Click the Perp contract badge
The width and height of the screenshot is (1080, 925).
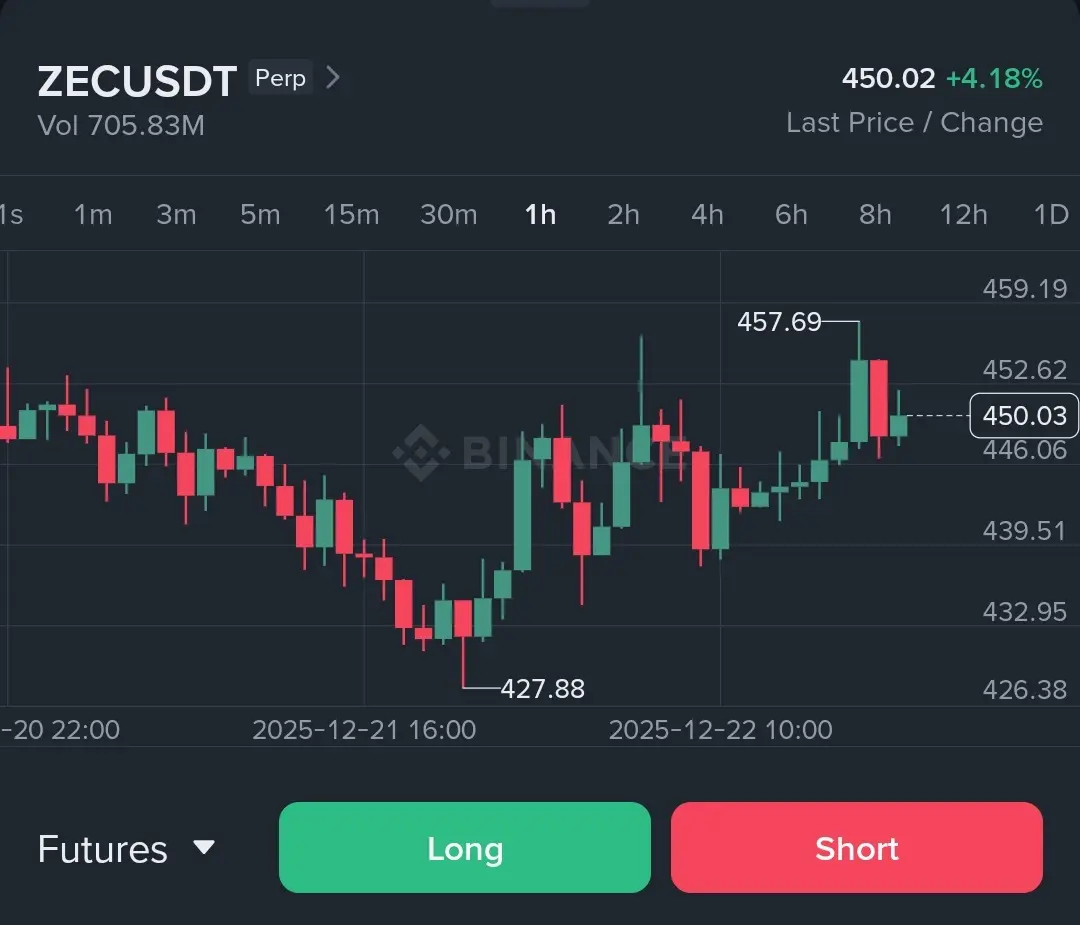(x=280, y=78)
